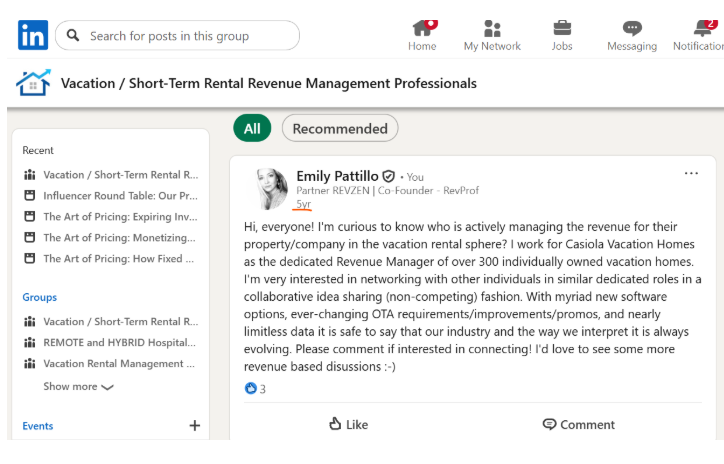Viewport: 724px width, 464px height.
Task: Open REMOTE and HYBRID Hospitality group
Action: click(119, 342)
